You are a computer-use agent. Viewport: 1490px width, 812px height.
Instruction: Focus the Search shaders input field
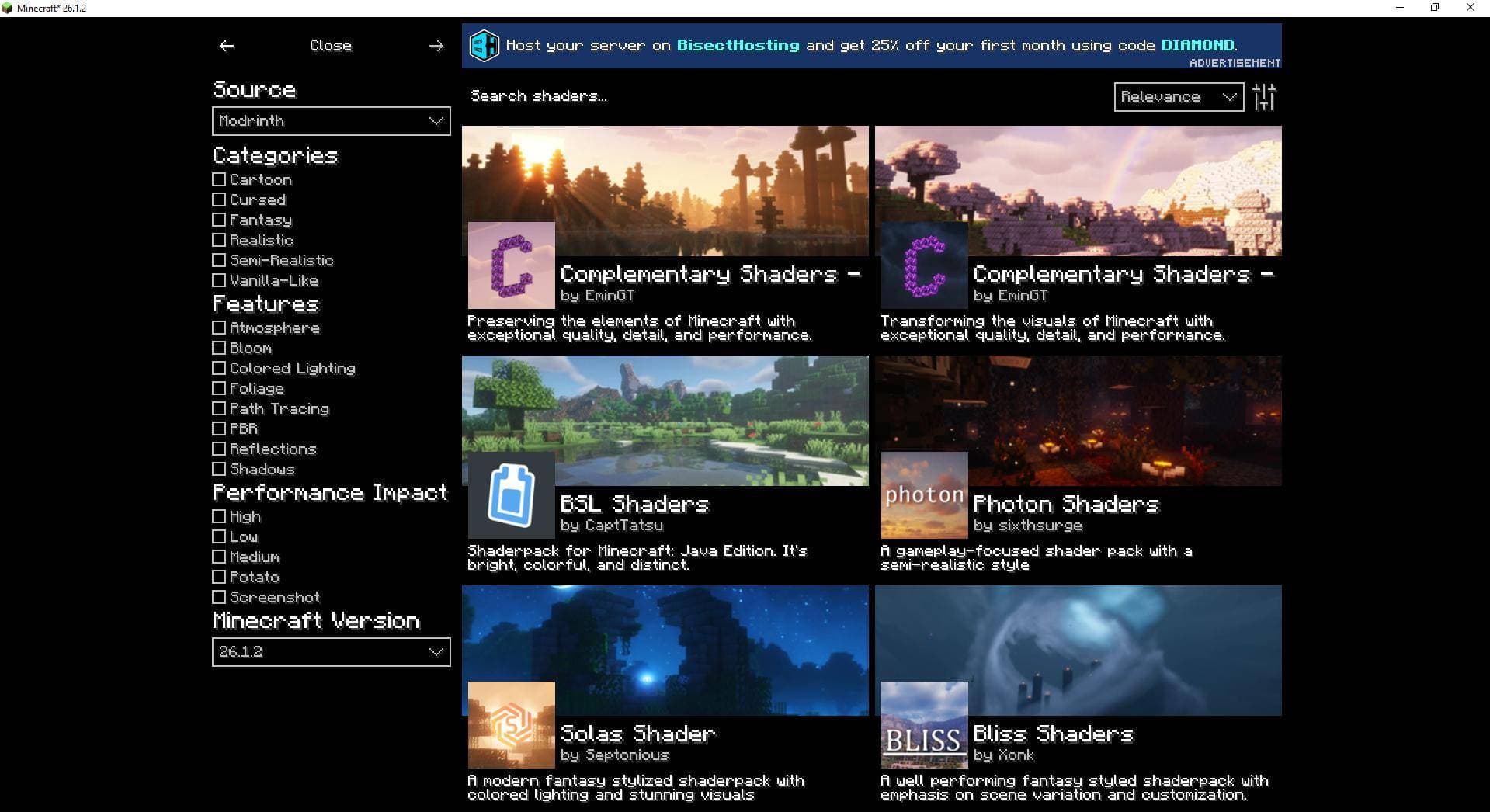coord(784,96)
